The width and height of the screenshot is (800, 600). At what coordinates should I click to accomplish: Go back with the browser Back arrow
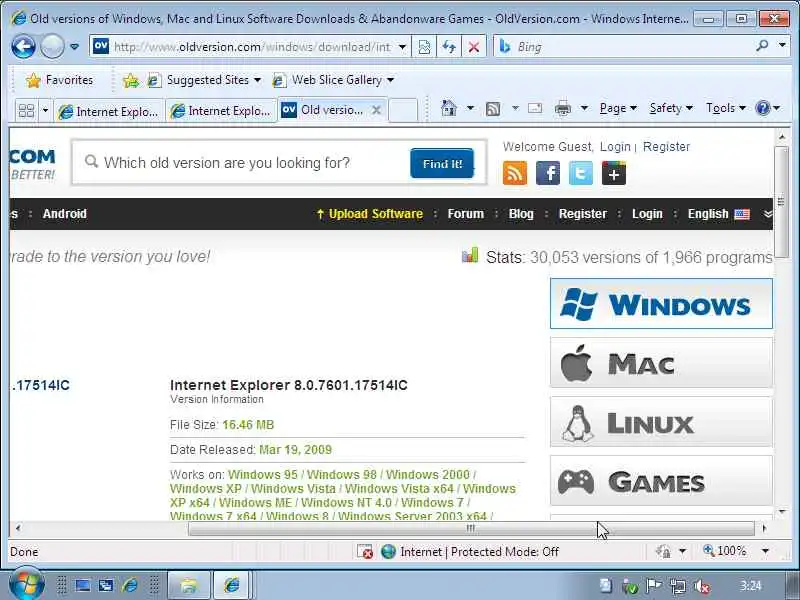pyautogui.click(x=23, y=47)
